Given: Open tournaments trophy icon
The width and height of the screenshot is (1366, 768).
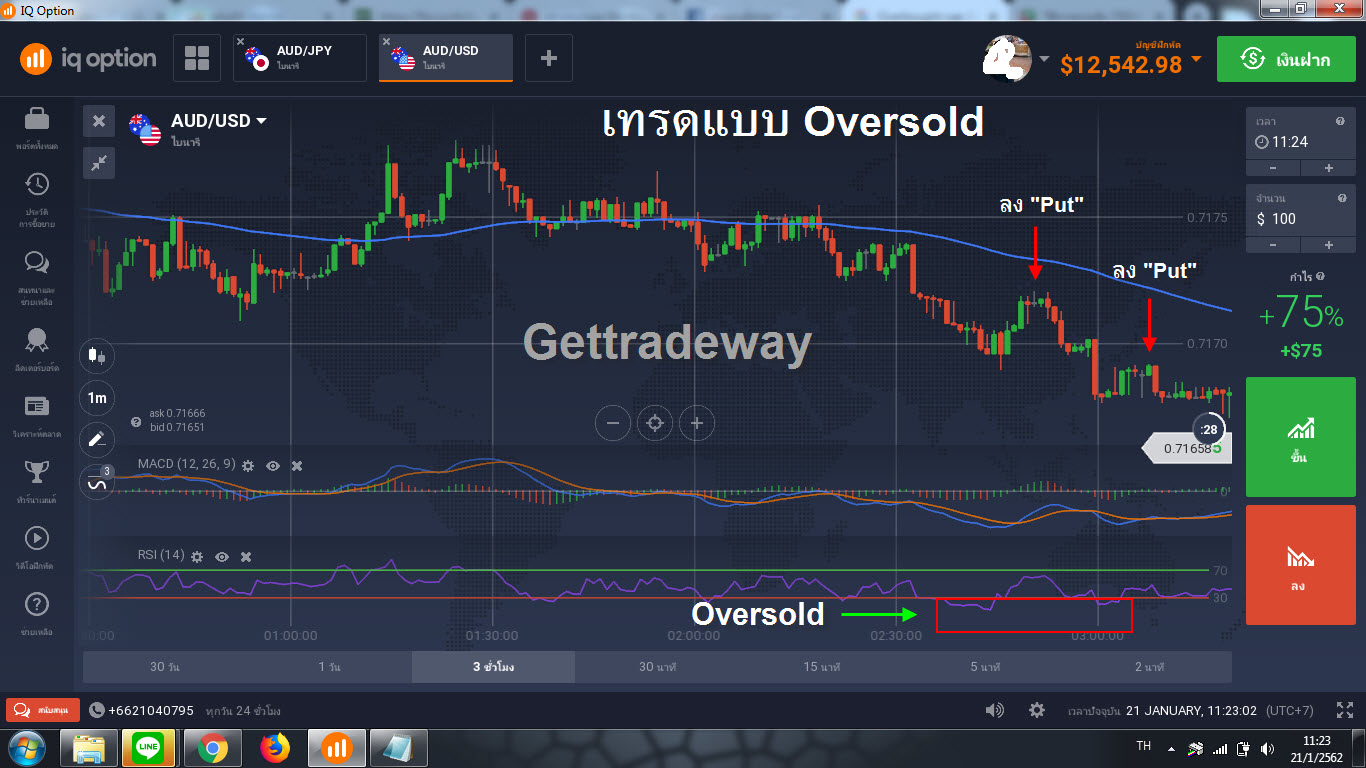Looking at the screenshot, I should click(37, 471).
